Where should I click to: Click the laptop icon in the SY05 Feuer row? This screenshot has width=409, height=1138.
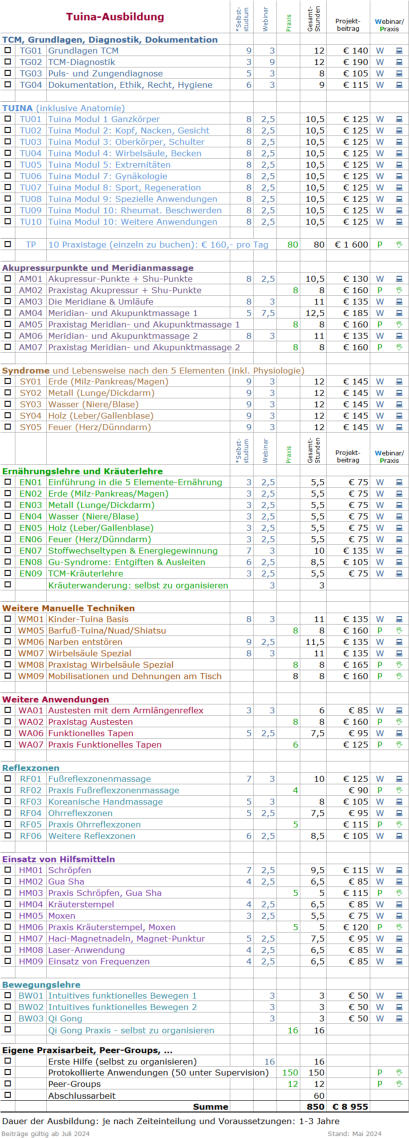(x=399, y=427)
